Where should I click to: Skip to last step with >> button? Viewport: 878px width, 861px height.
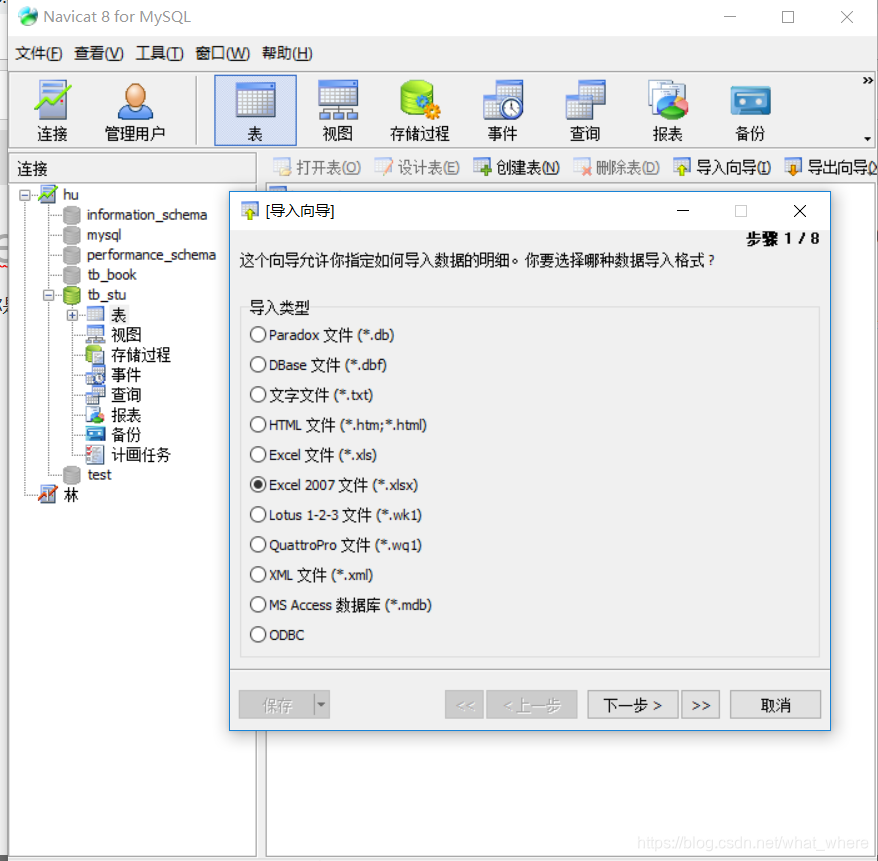(700, 704)
